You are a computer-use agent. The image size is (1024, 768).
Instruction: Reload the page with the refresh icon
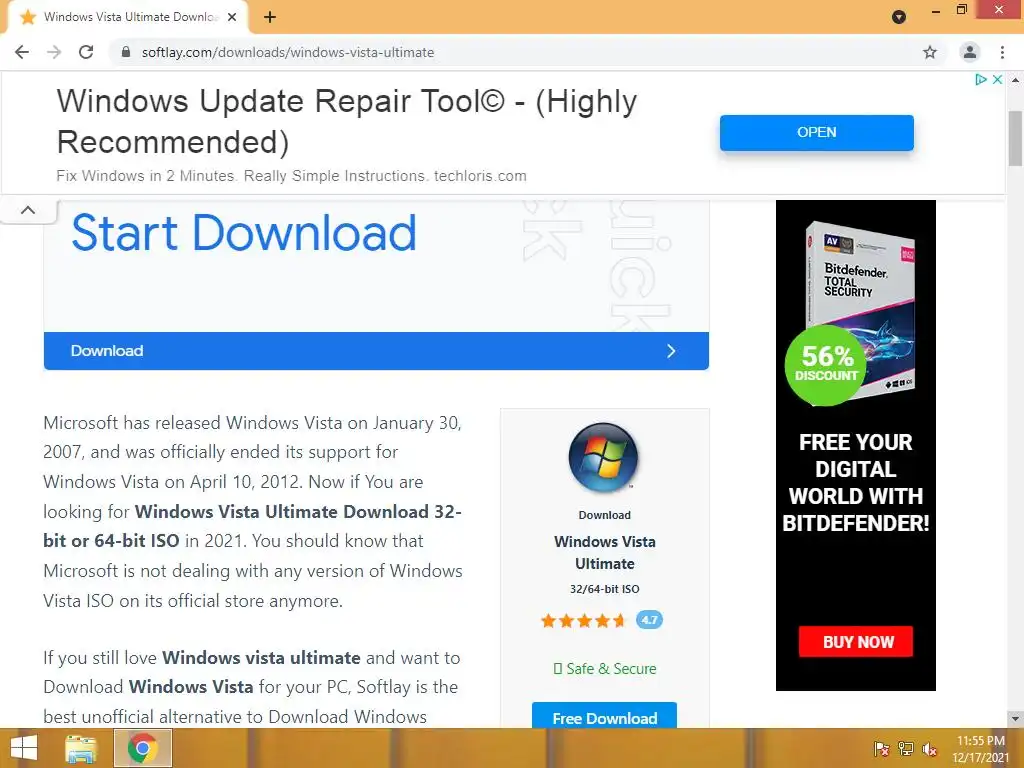coord(86,52)
